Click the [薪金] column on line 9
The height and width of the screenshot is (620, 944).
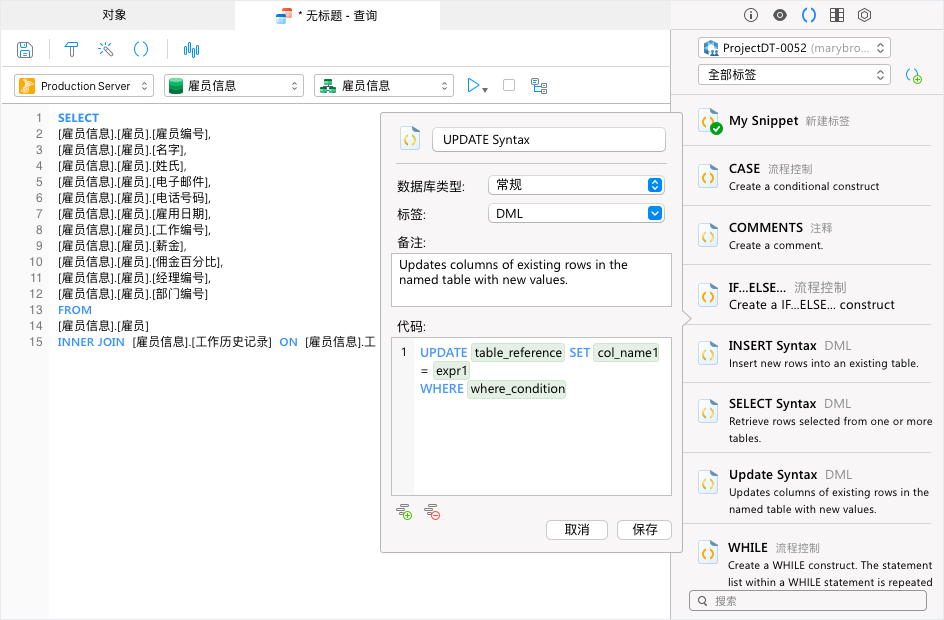tap(168, 246)
